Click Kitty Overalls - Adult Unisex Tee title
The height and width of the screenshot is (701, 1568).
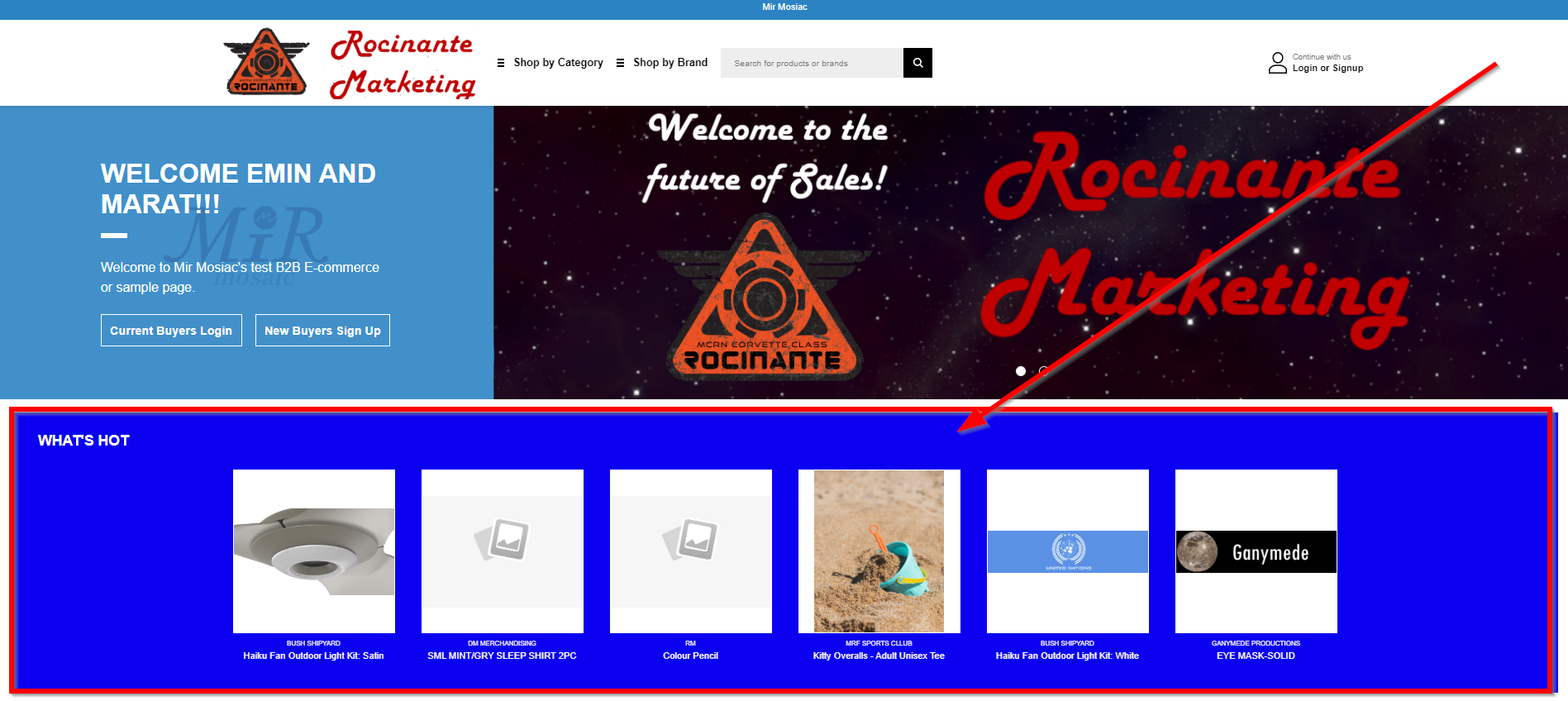tap(879, 656)
